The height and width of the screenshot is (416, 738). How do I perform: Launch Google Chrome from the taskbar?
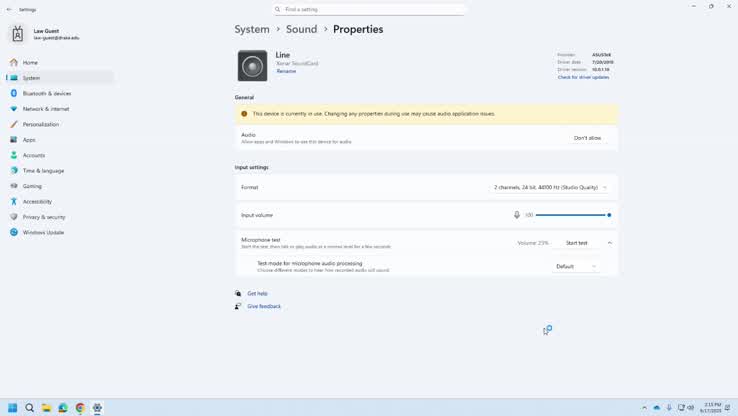pyautogui.click(x=80, y=408)
